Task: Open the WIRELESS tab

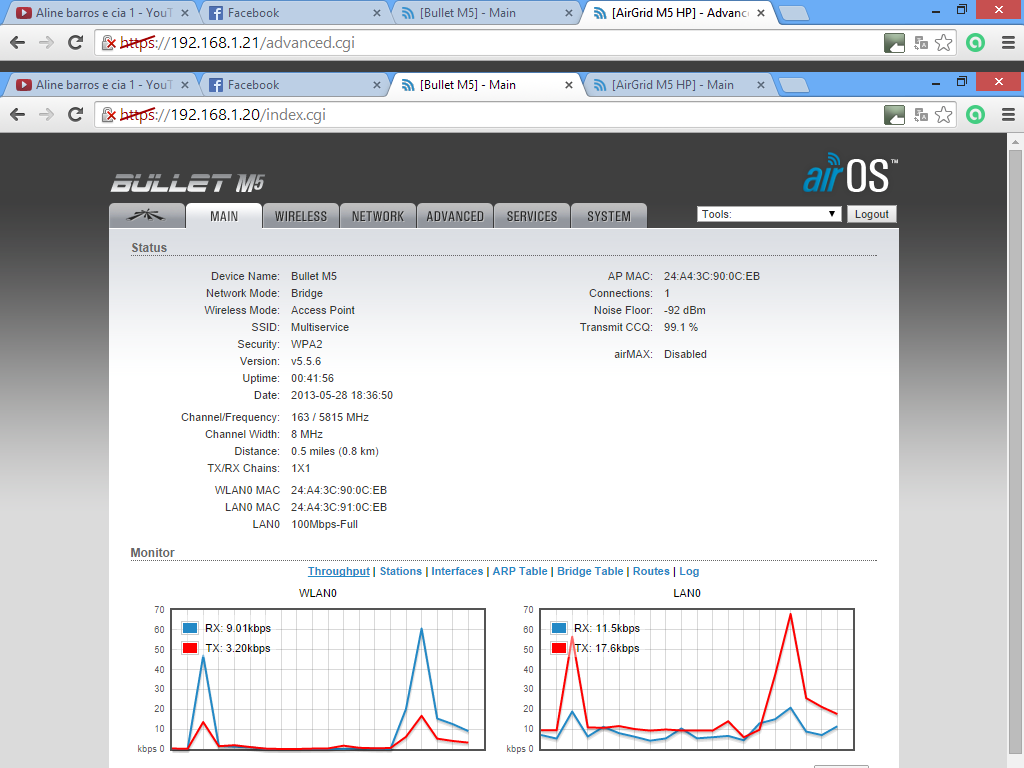Action: click(300, 216)
